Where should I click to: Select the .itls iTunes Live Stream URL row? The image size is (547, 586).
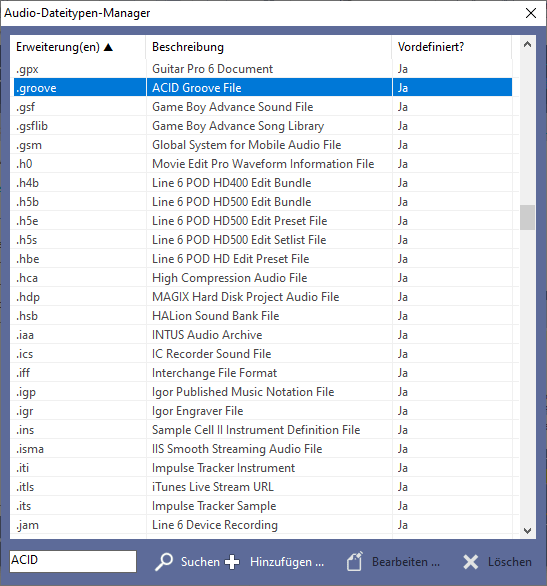click(x=263, y=487)
